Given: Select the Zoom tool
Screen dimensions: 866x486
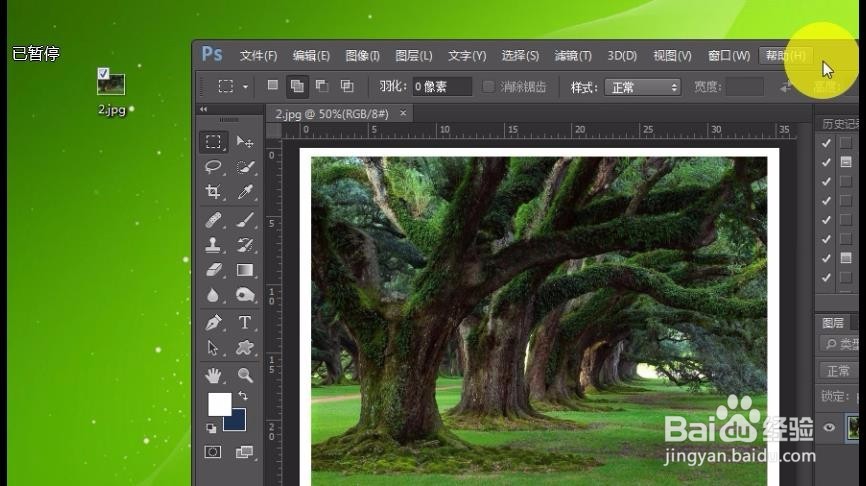Looking at the screenshot, I should pos(245,376).
